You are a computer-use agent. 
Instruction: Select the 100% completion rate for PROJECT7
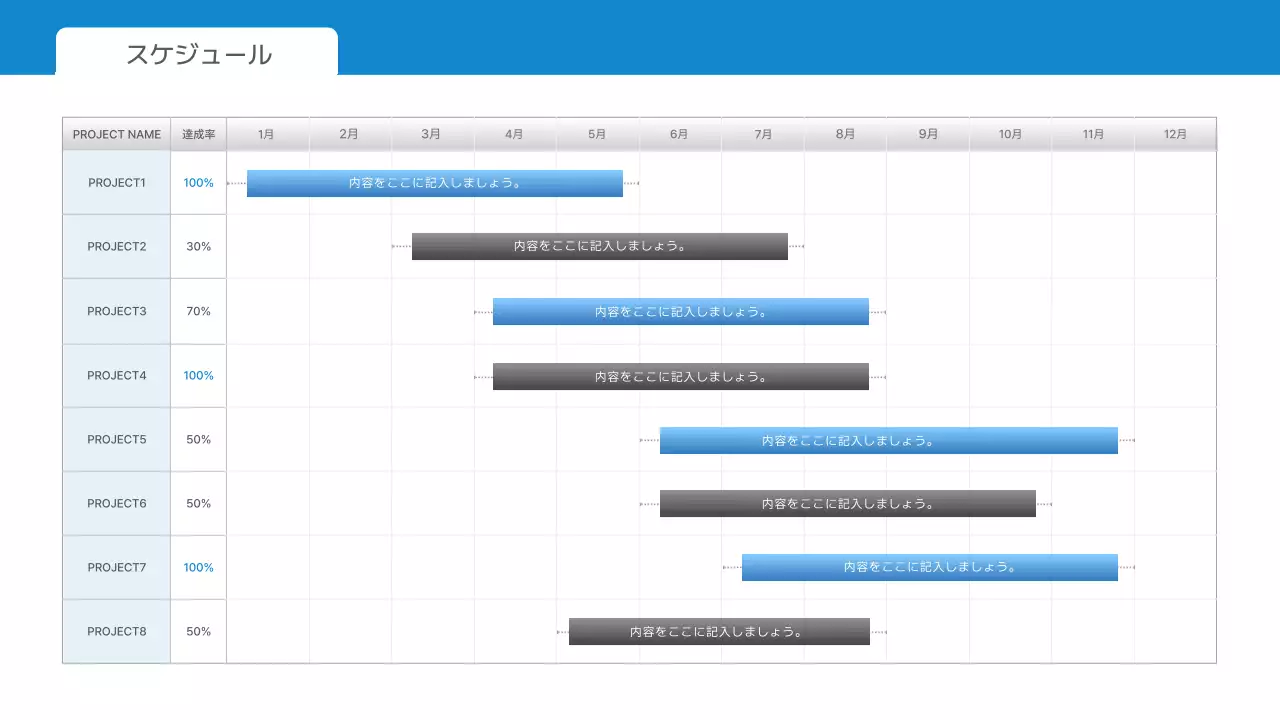point(198,567)
